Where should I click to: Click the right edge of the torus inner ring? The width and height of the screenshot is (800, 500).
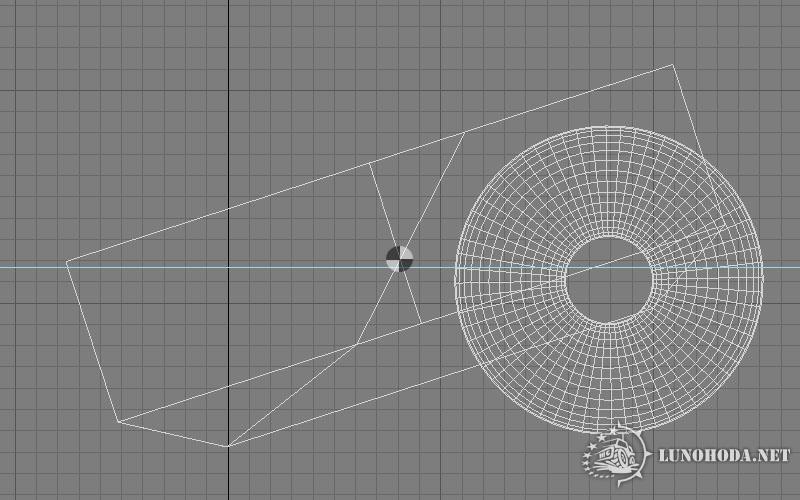tap(654, 280)
